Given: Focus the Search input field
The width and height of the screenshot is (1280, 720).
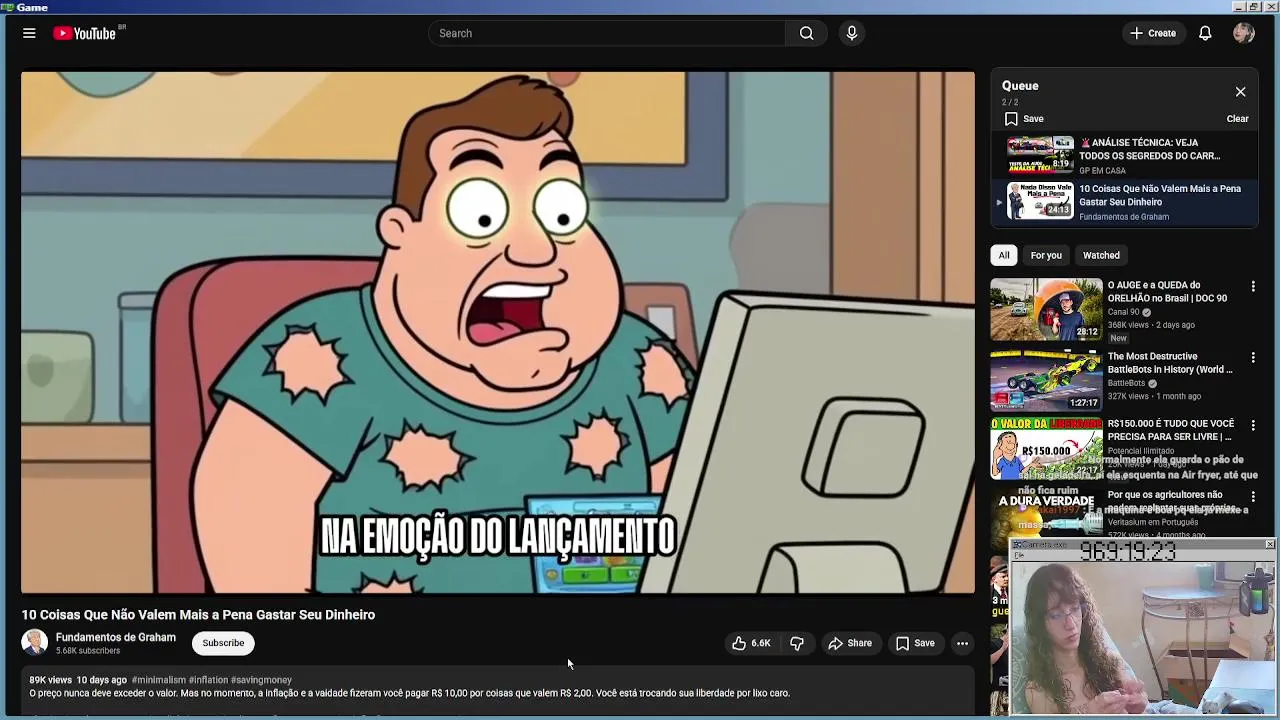Looking at the screenshot, I should click(607, 33).
